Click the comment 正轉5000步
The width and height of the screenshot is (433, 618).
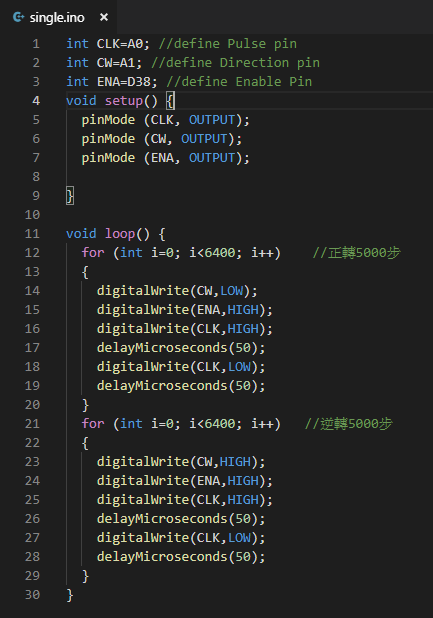pos(357,253)
